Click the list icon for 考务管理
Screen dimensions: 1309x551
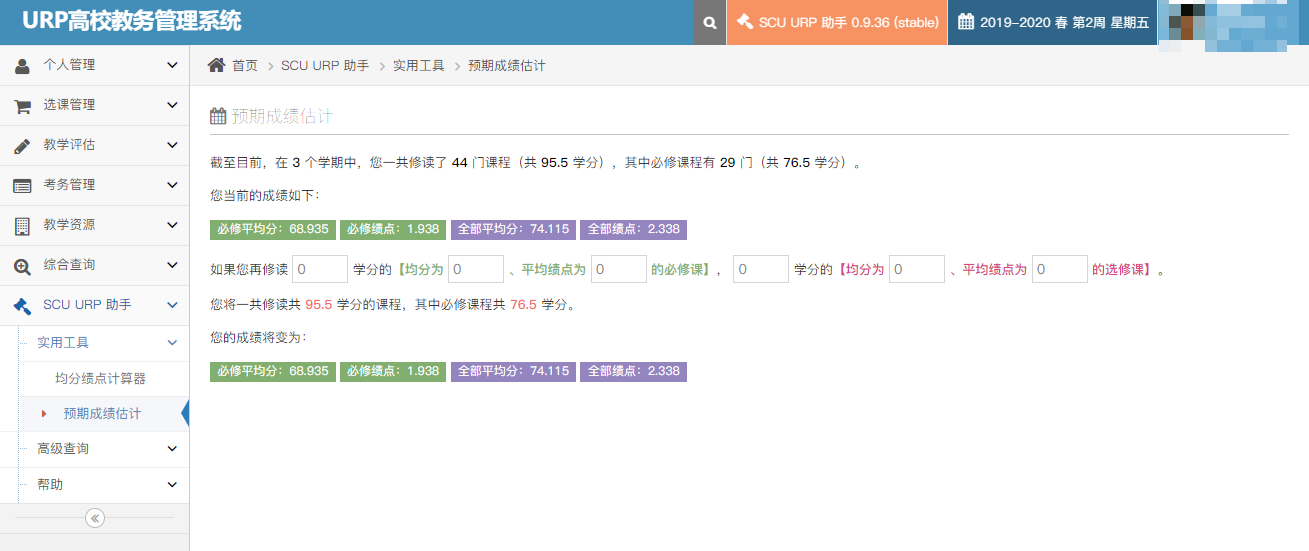coord(22,185)
